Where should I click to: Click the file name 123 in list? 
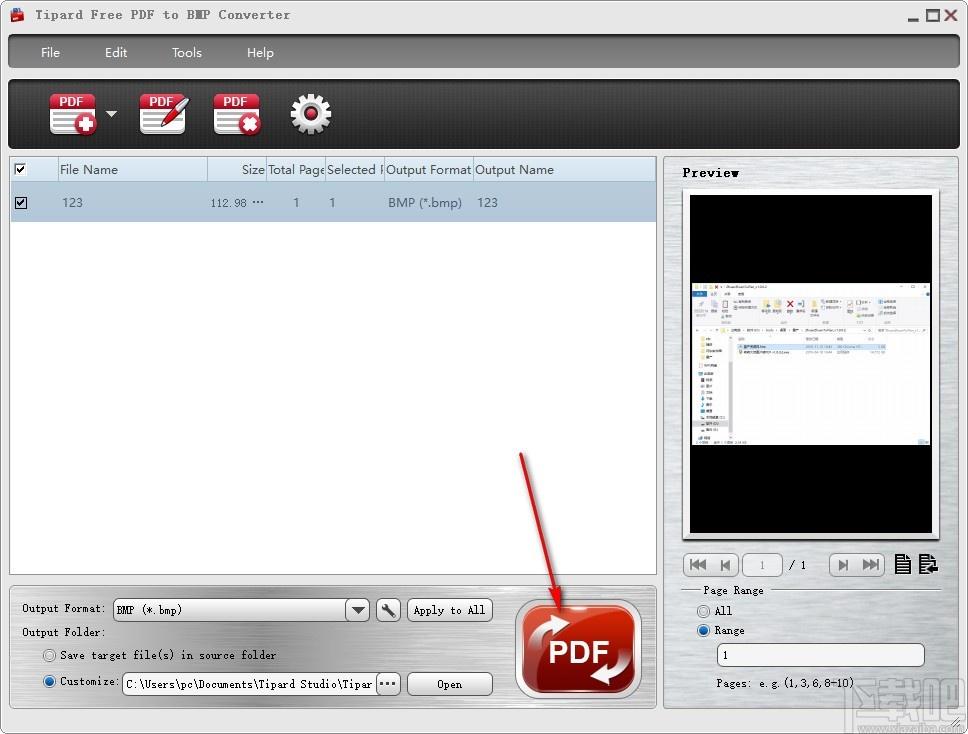click(72, 202)
